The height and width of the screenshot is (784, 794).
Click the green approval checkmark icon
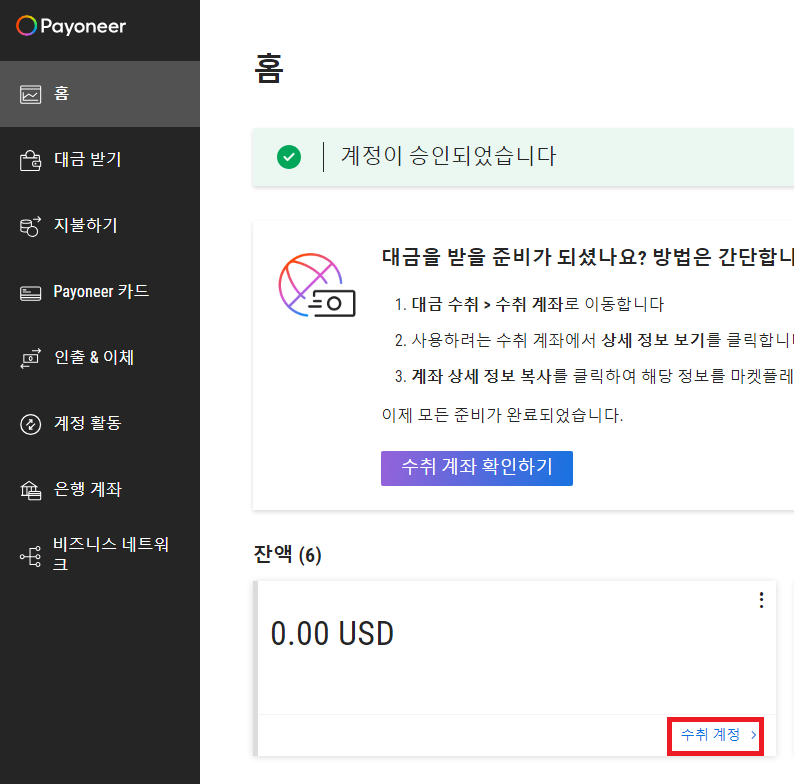(289, 156)
